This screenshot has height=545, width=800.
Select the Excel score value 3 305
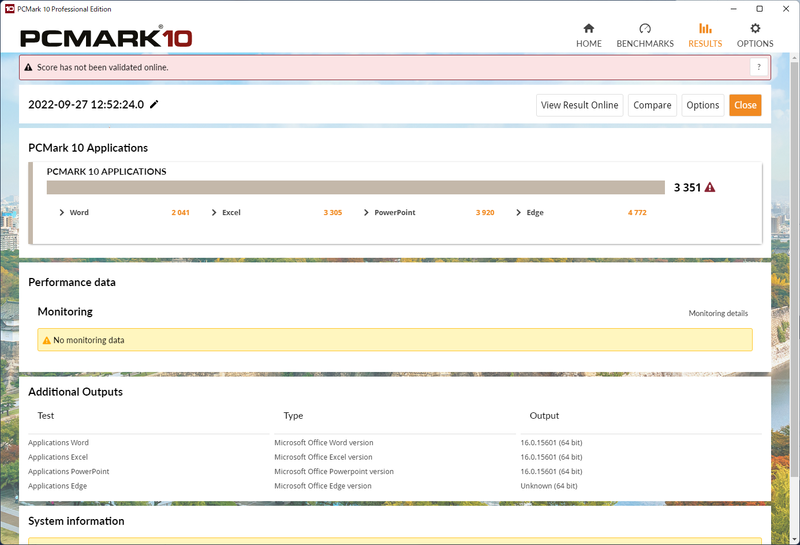(333, 212)
